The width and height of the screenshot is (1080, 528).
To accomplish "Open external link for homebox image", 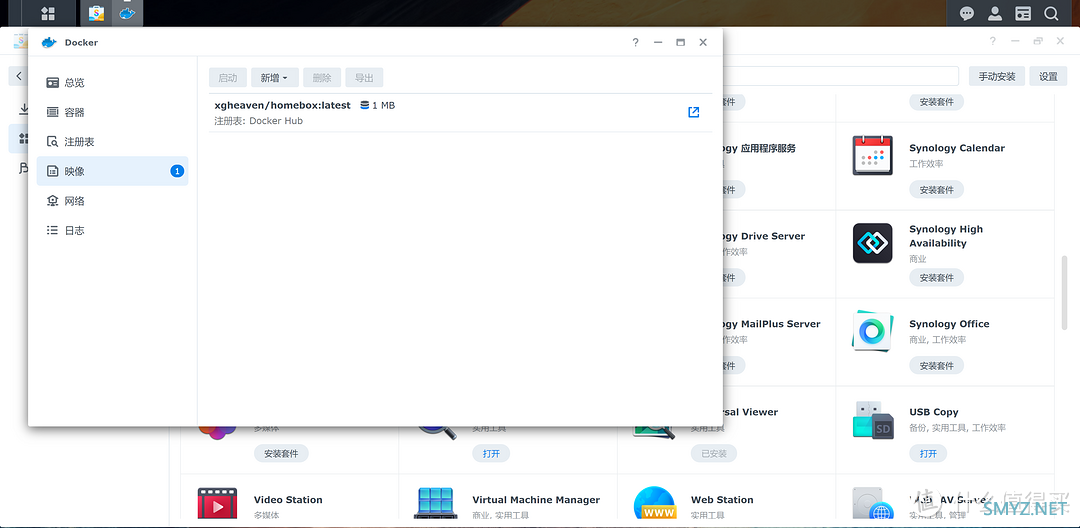I will pyautogui.click(x=694, y=112).
